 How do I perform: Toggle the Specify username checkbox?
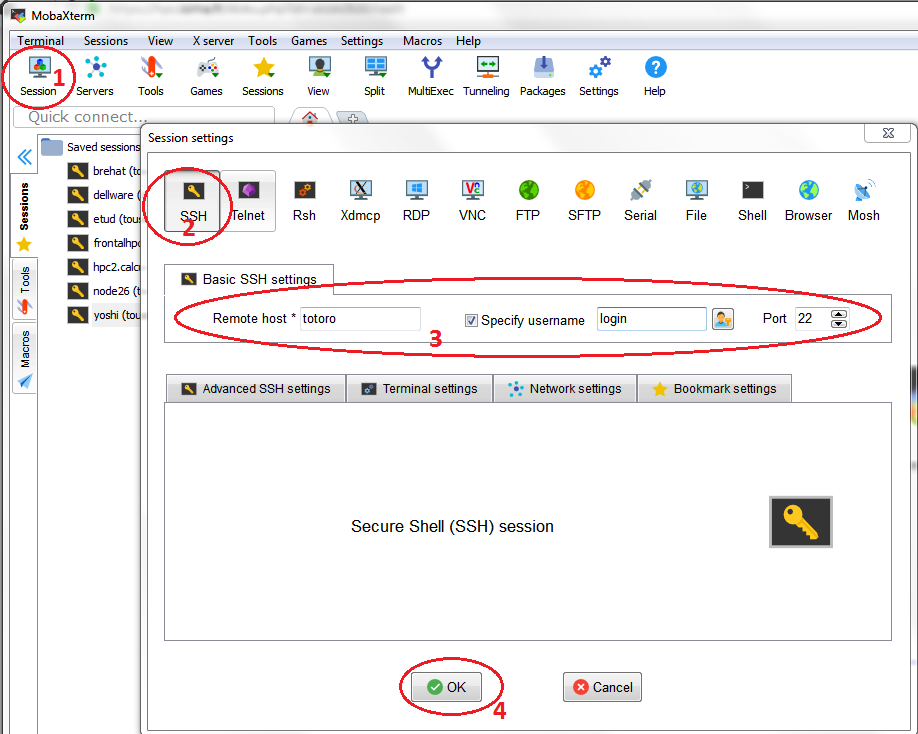point(472,321)
